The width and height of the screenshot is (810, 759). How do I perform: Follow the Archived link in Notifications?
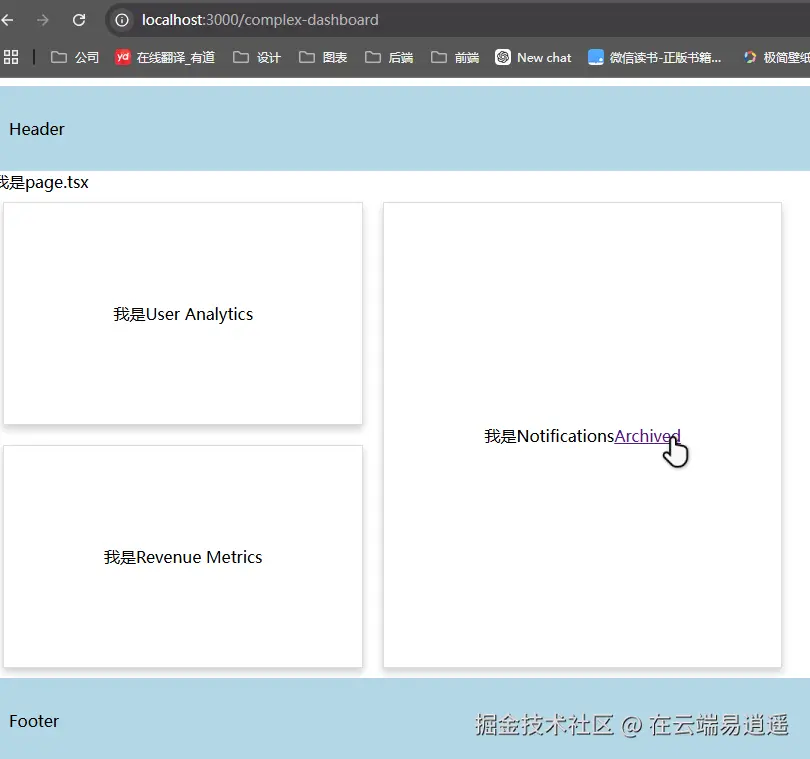coord(647,436)
